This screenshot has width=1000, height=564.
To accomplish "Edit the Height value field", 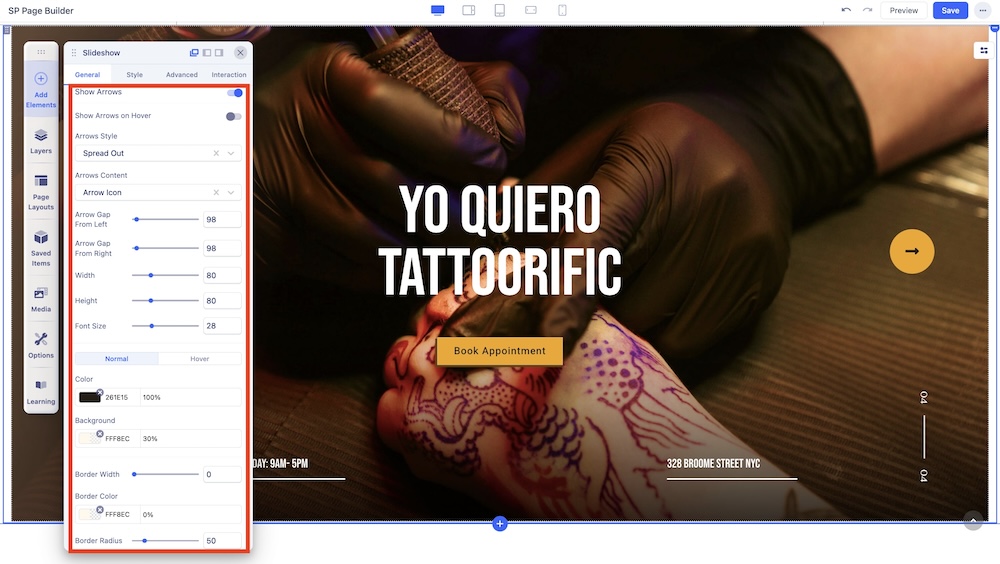I will click(x=222, y=301).
